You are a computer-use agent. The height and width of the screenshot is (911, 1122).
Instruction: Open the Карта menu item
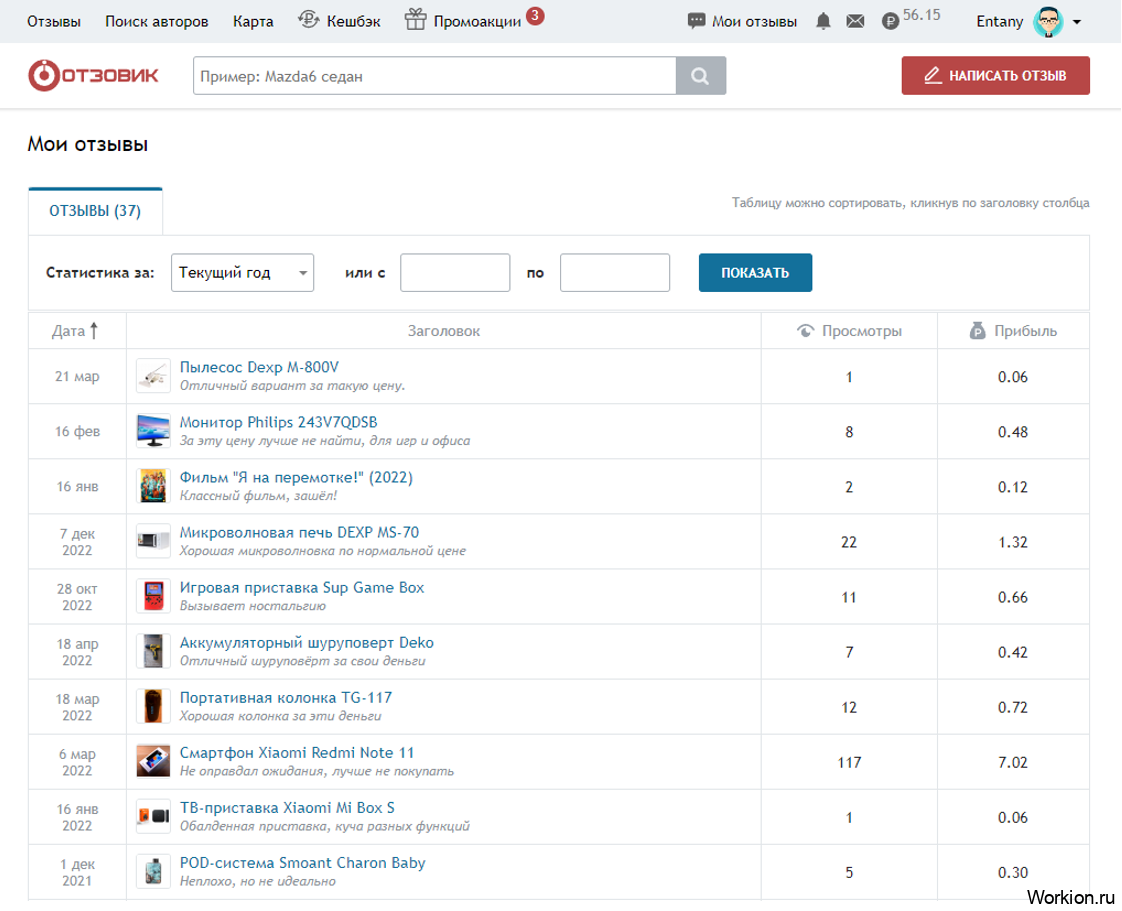coord(253,21)
